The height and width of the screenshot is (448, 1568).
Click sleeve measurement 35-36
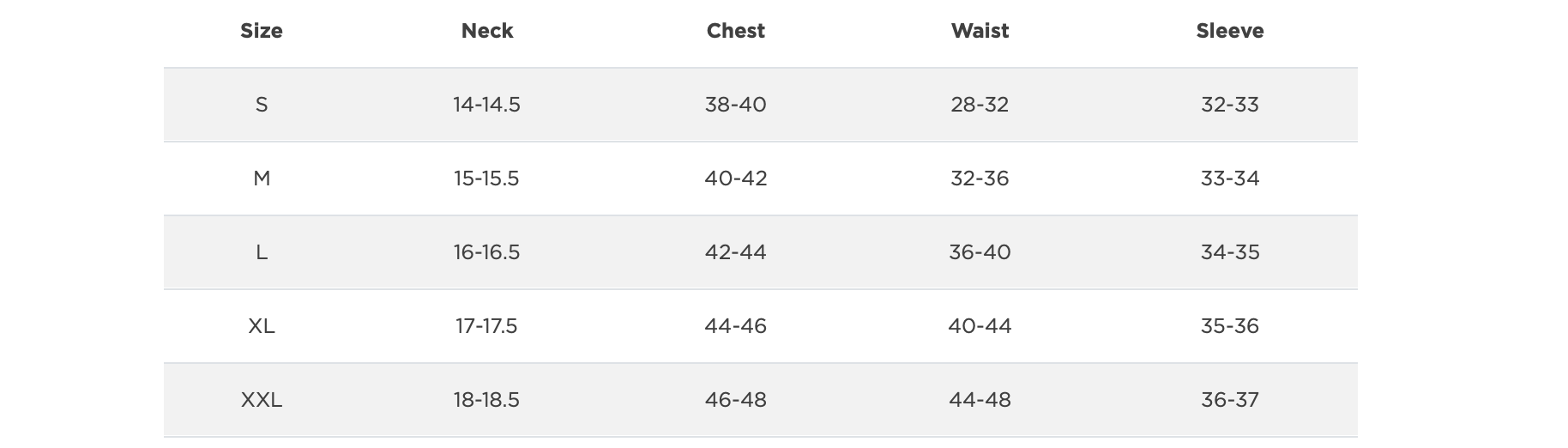(x=1229, y=326)
